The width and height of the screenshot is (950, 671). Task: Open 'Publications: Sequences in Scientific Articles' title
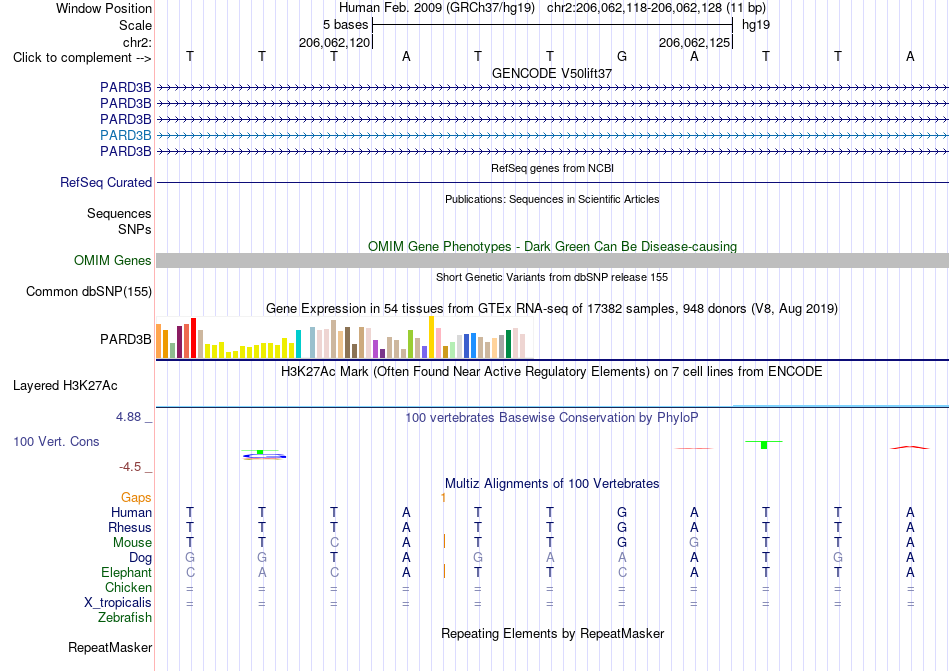point(552,199)
